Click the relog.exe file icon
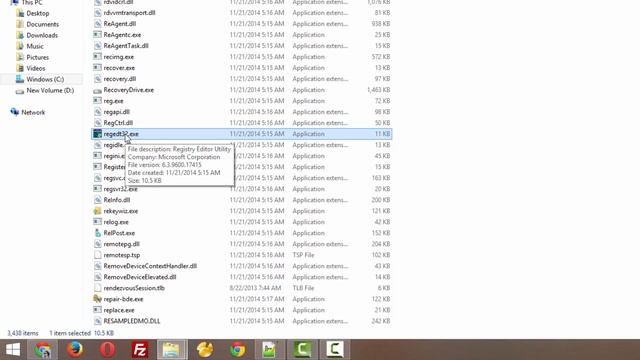Viewport: 640px width, 360px height. click(x=97, y=222)
